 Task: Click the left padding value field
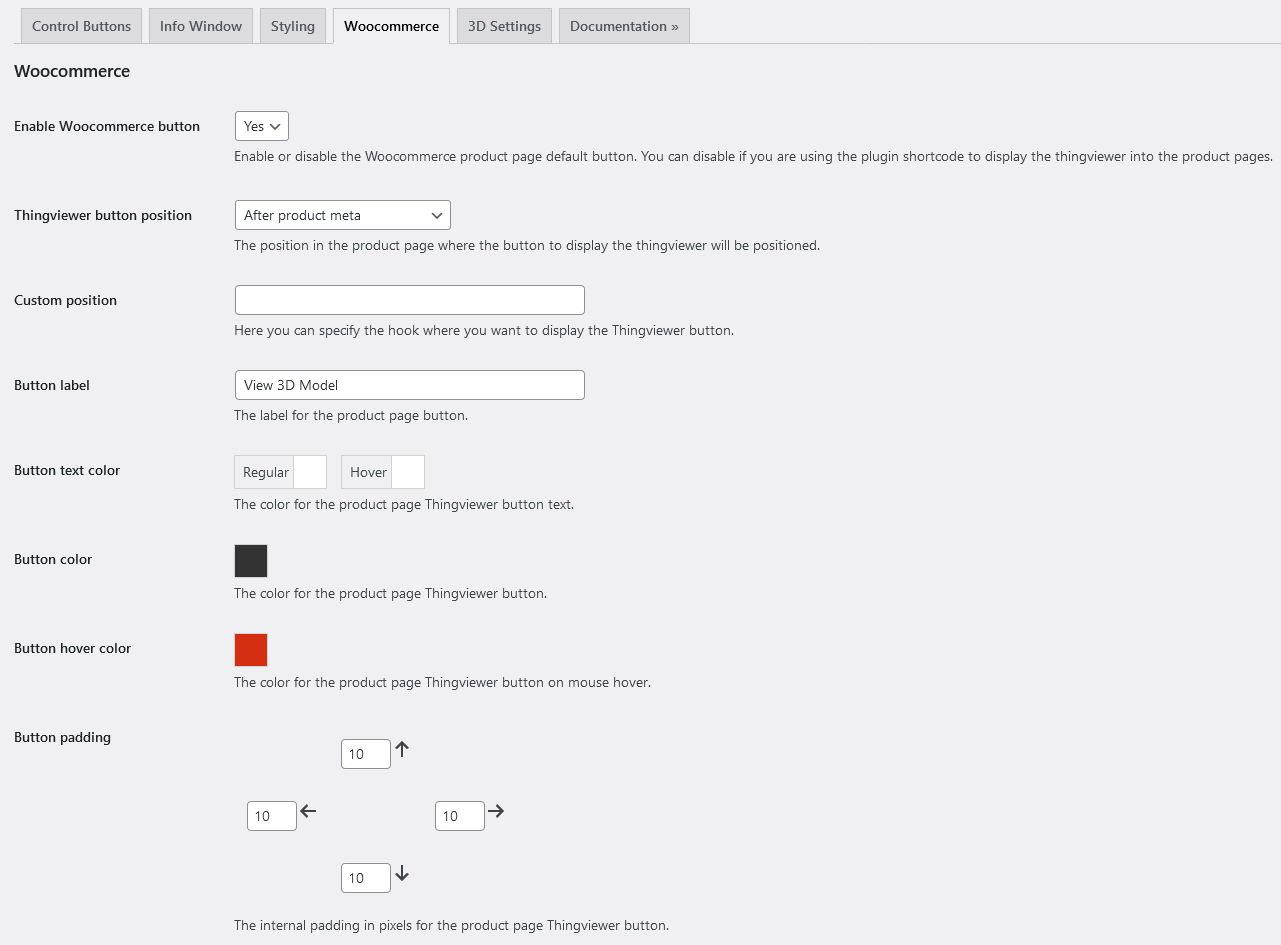(x=272, y=816)
